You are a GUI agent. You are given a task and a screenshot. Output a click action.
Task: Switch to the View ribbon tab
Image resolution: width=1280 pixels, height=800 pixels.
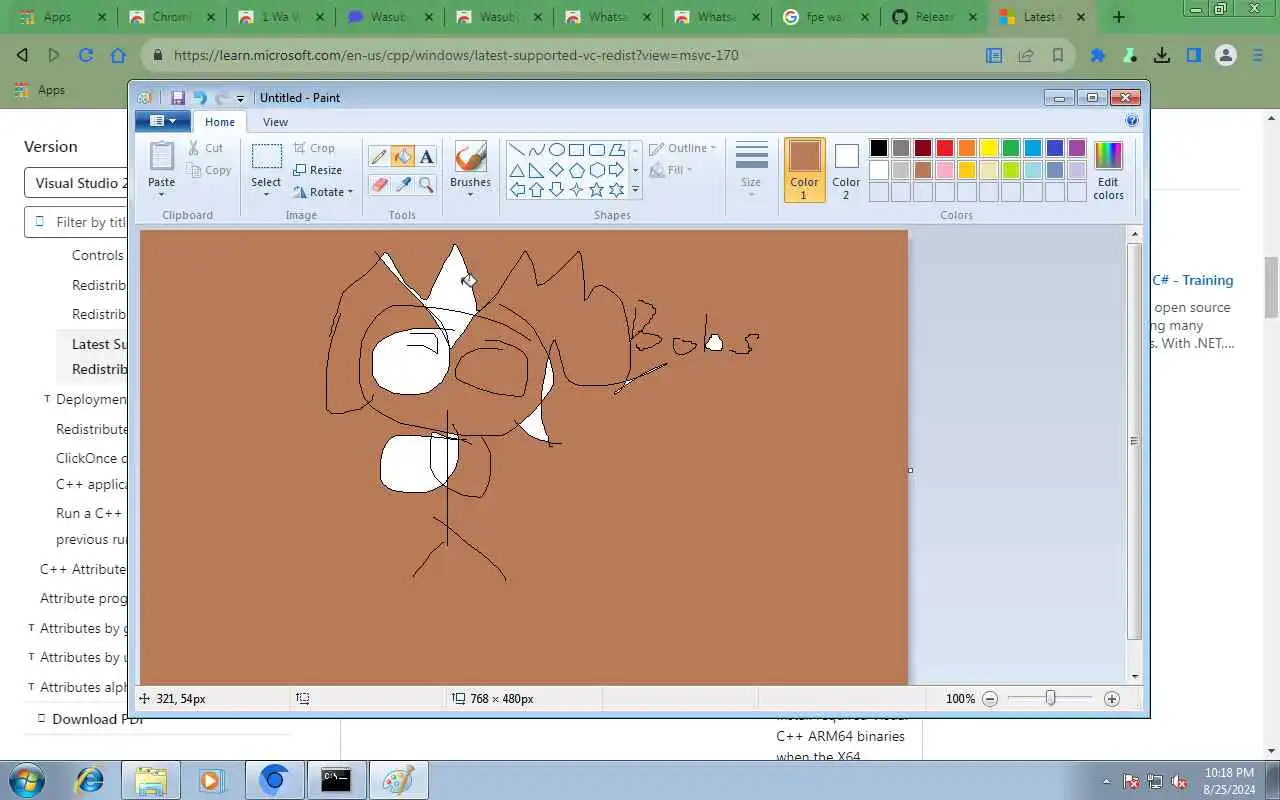275,122
